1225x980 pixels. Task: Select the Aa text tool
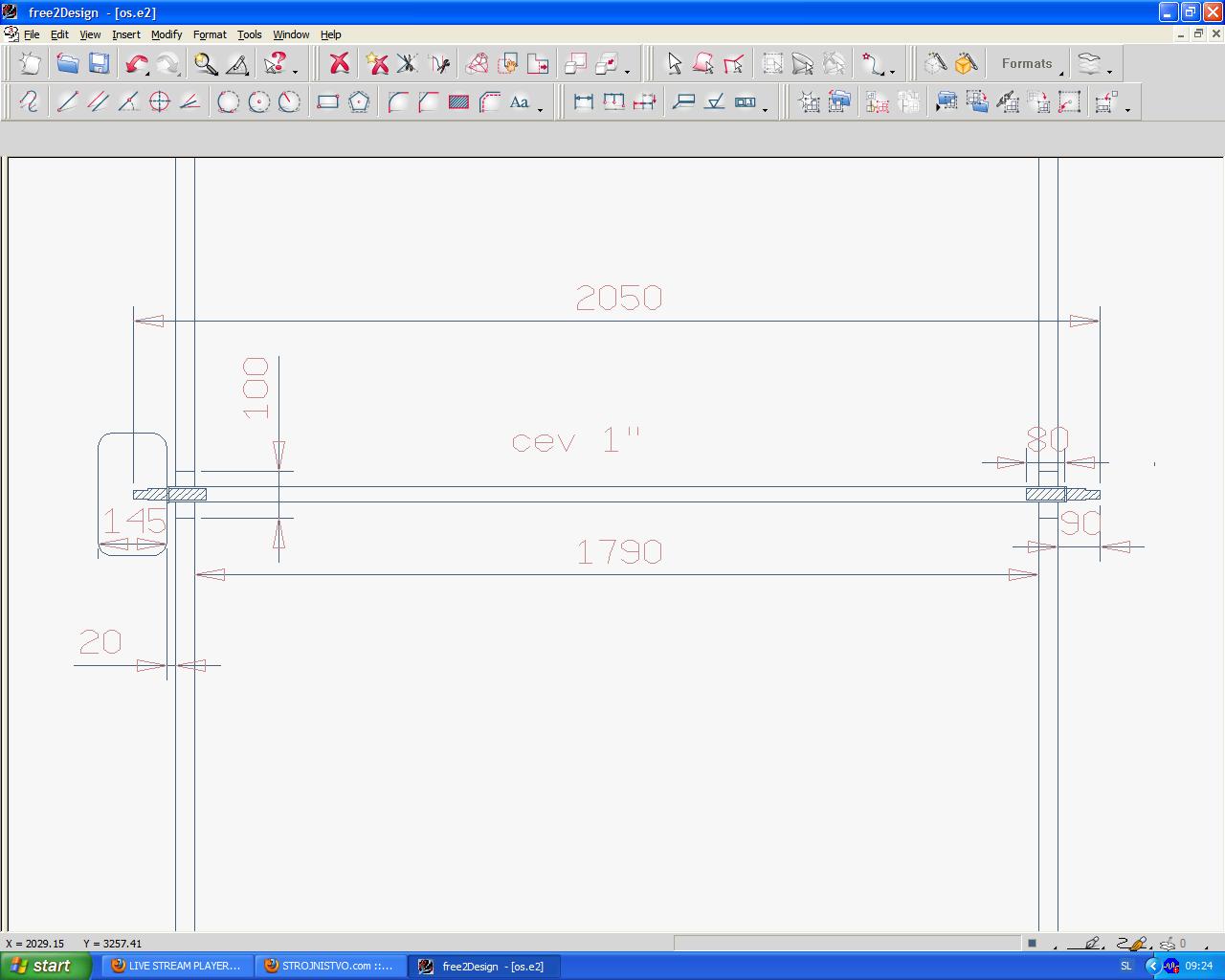[520, 101]
